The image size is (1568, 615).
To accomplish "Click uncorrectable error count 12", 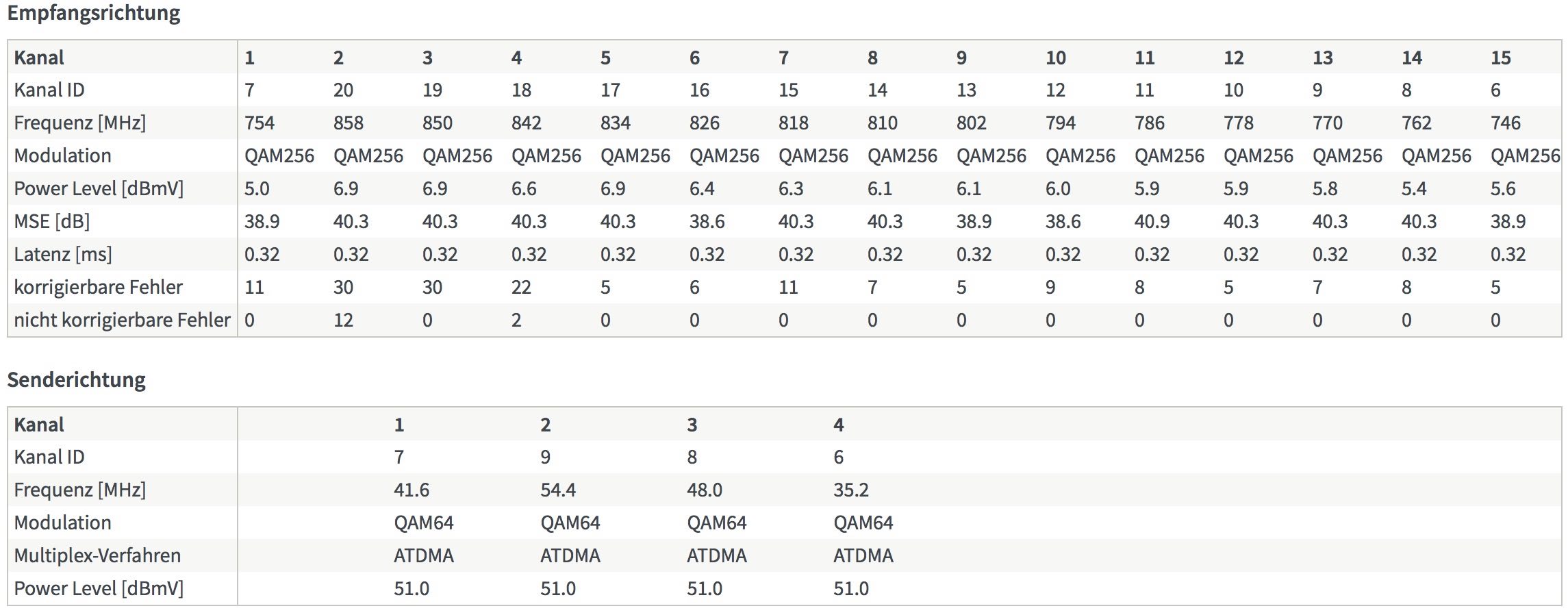I will (343, 321).
